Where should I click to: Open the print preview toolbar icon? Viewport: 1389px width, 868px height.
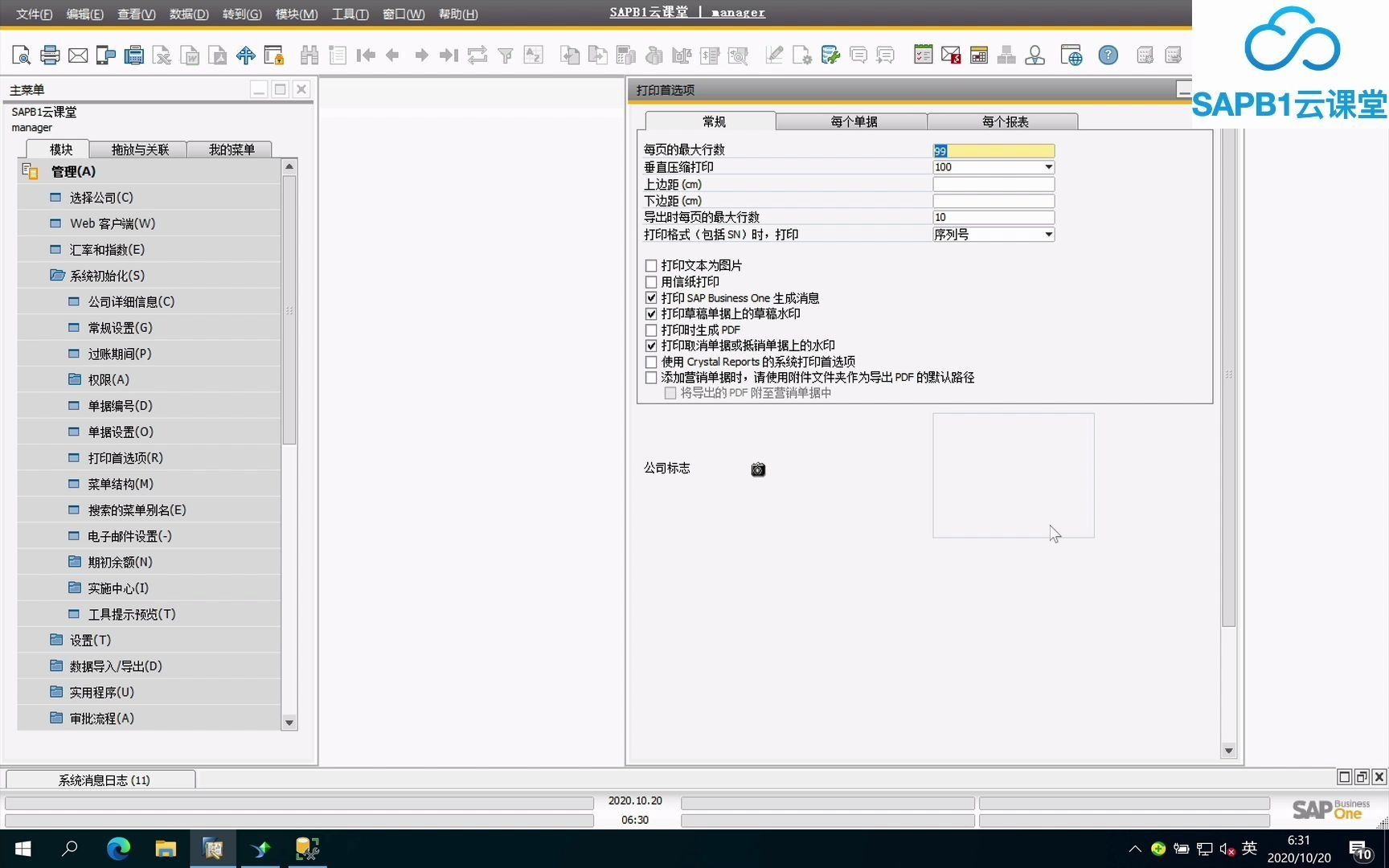click(x=20, y=55)
